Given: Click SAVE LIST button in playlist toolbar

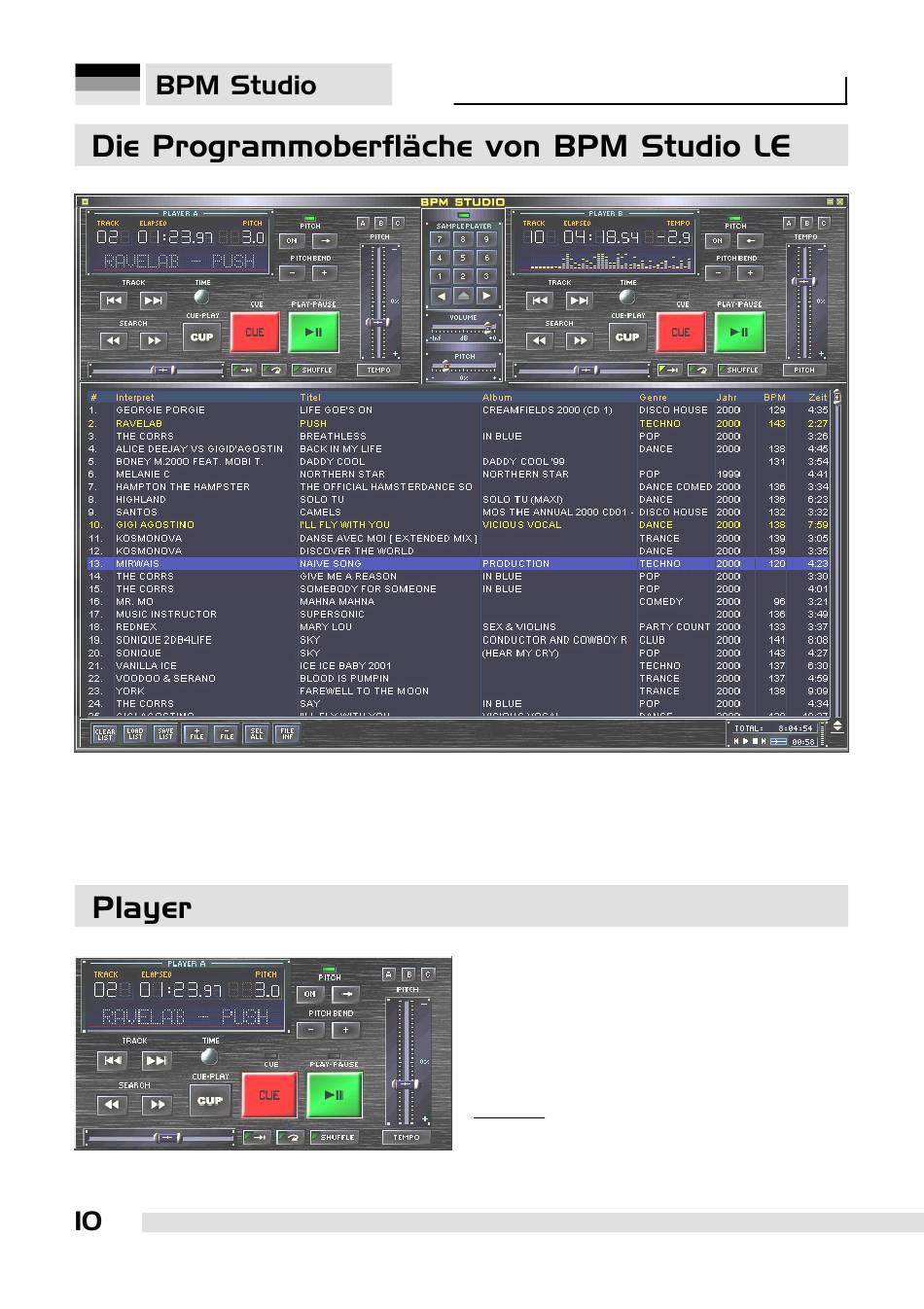Looking at the screenshot, I should [x=165, y=734].
